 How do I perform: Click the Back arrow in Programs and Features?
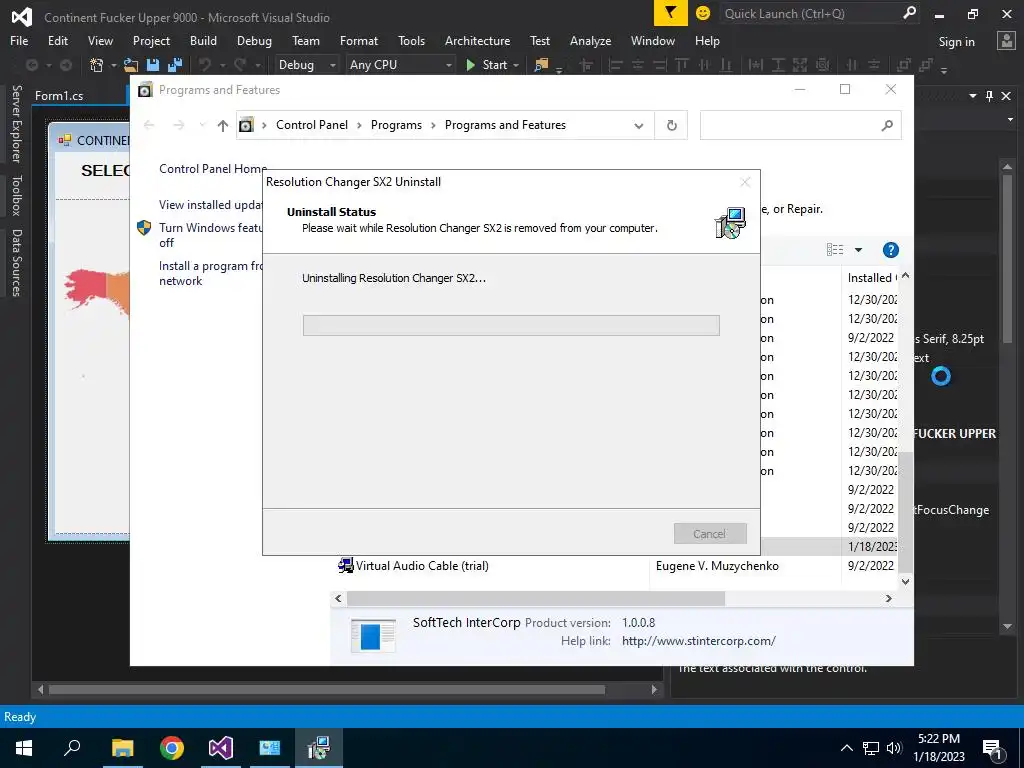149,125
